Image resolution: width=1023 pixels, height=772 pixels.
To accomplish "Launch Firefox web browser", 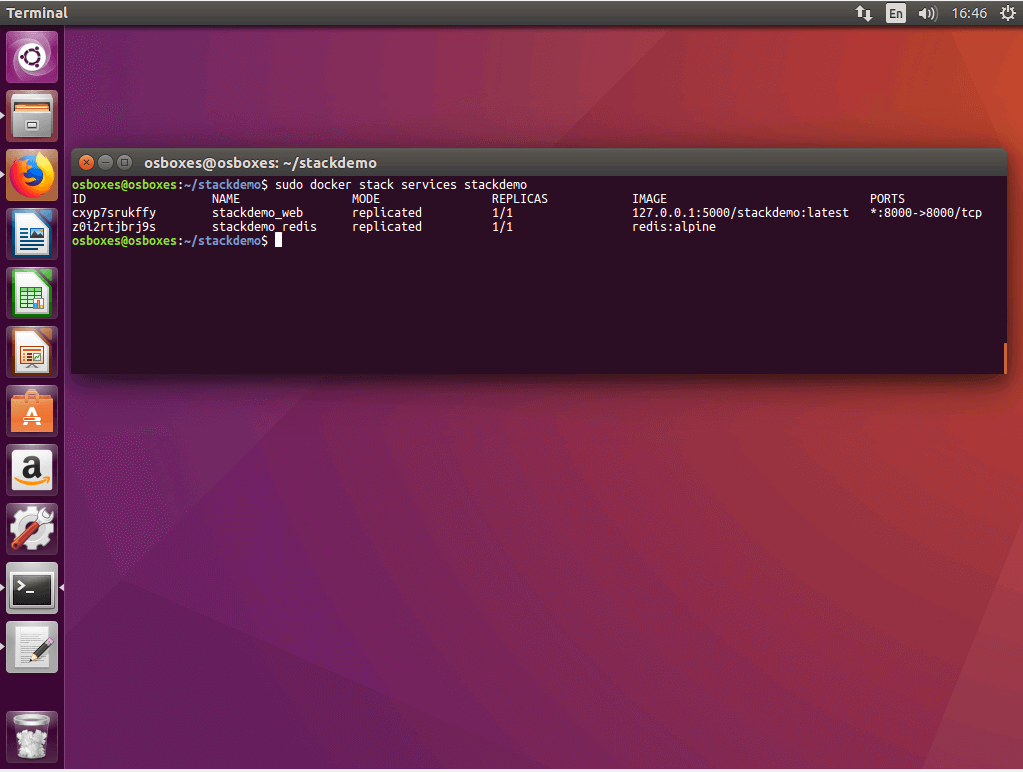I will (x=32, y=175).
